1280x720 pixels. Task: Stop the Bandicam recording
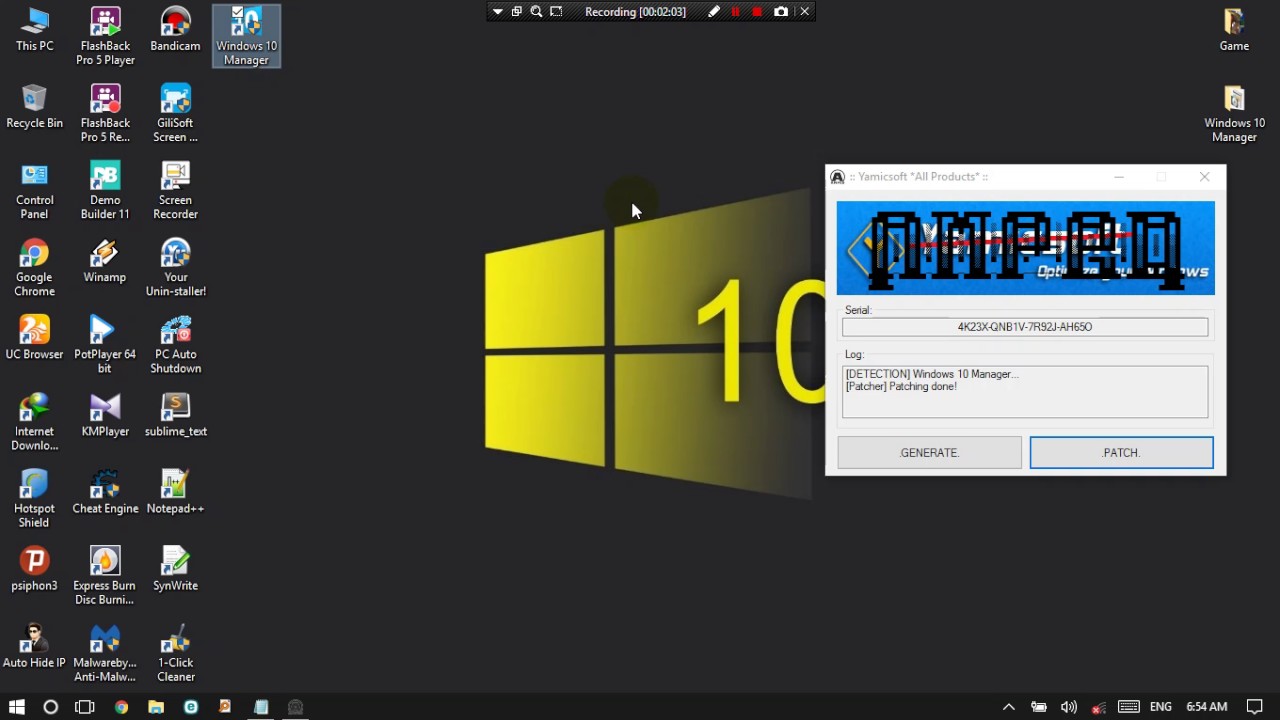(x=757, y=11)
